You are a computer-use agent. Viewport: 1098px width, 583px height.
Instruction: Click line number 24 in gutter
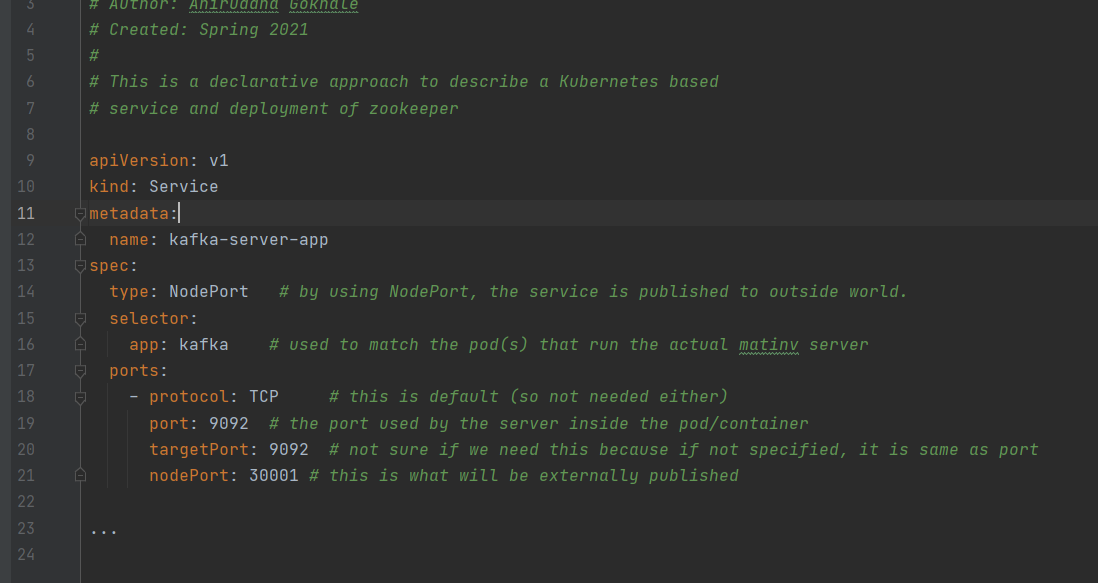(26, 554)
